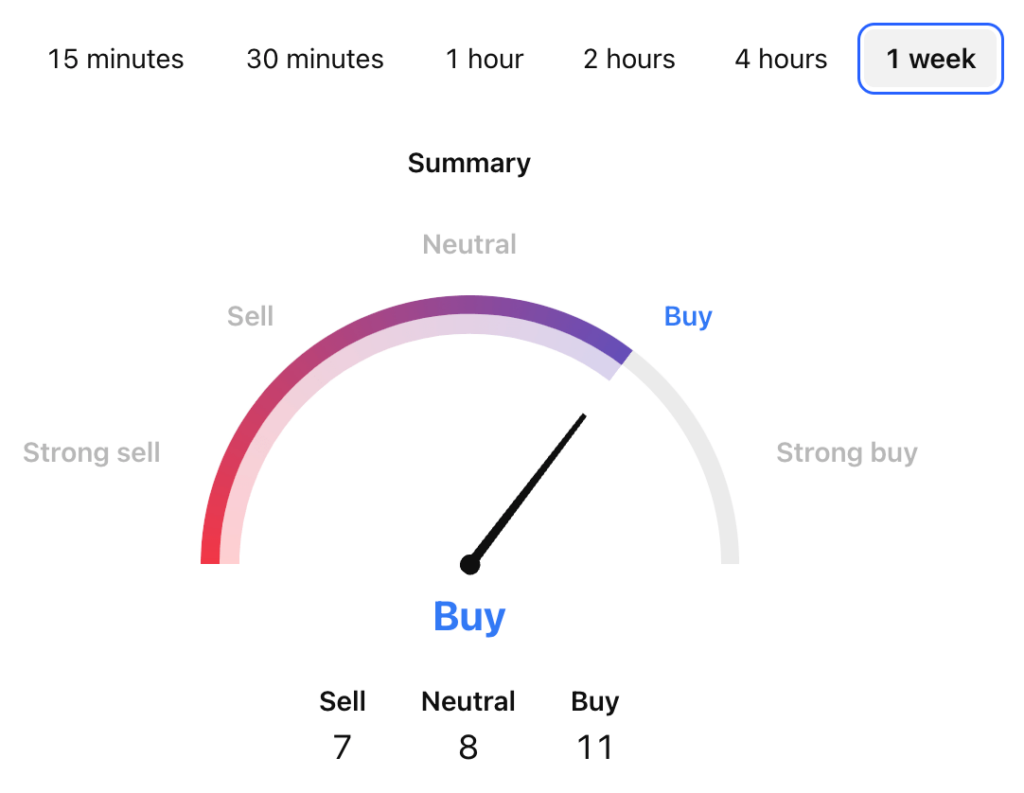Open the 2 hours timeframe tab
The width and height of the screenshot is (1024, 793).
coord(629,59)
